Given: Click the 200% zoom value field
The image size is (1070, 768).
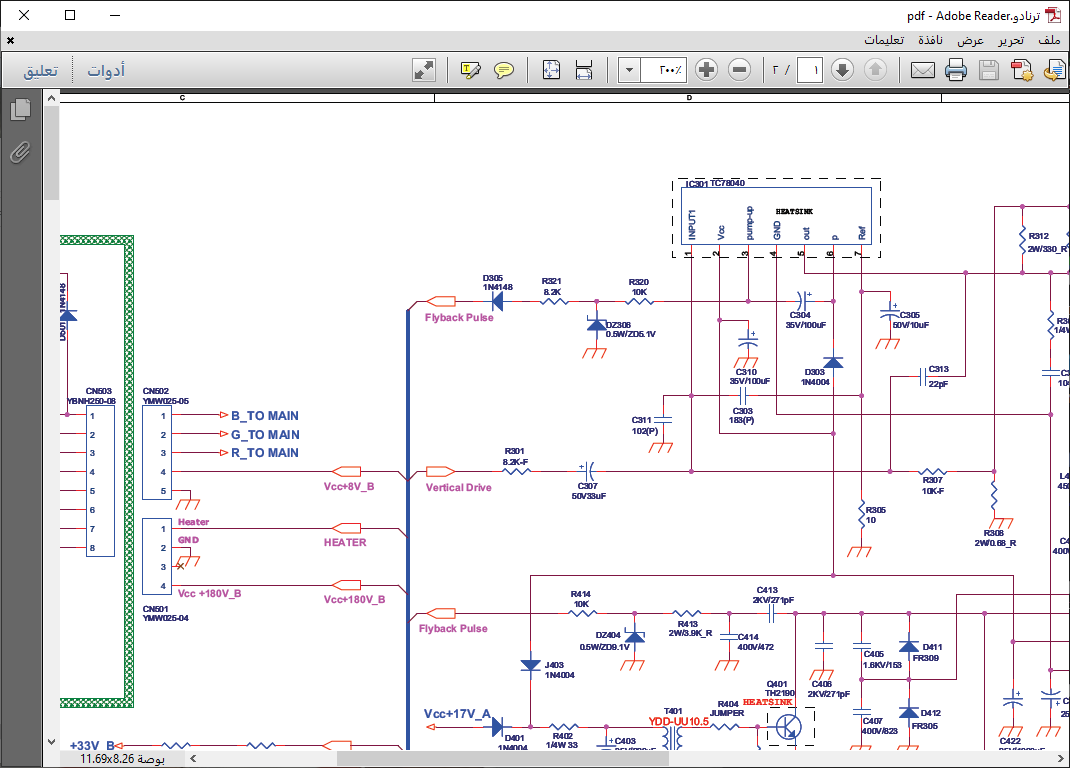Looking at the screenshot, I should point(663,70).
